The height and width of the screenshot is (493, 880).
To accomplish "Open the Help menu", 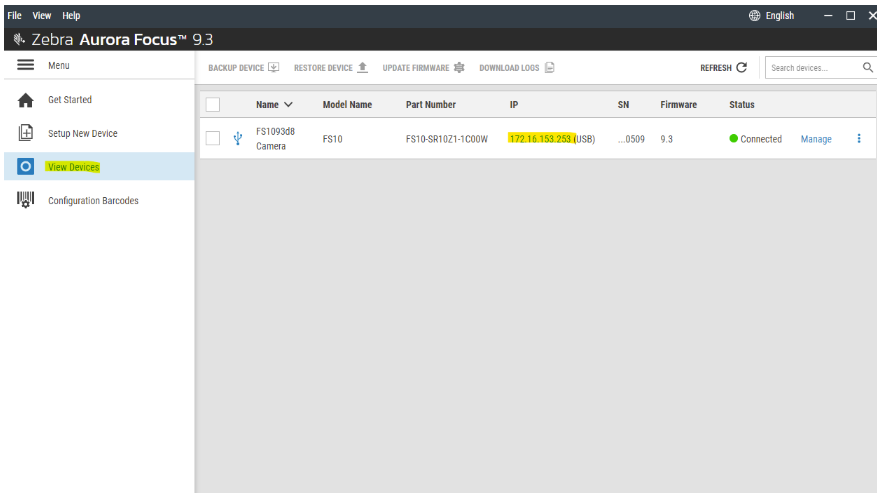I will click(71, 15).
